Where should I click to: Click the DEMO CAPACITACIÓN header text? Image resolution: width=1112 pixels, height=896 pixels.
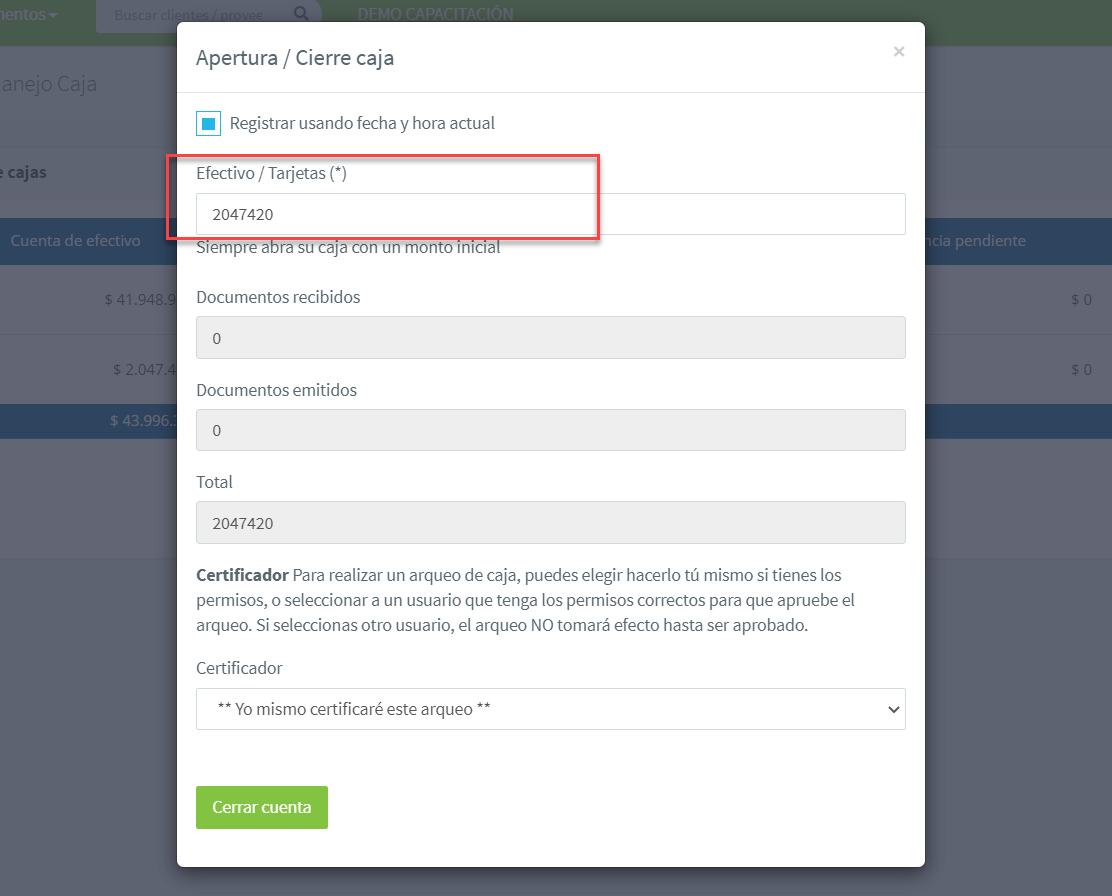(435, 15)
